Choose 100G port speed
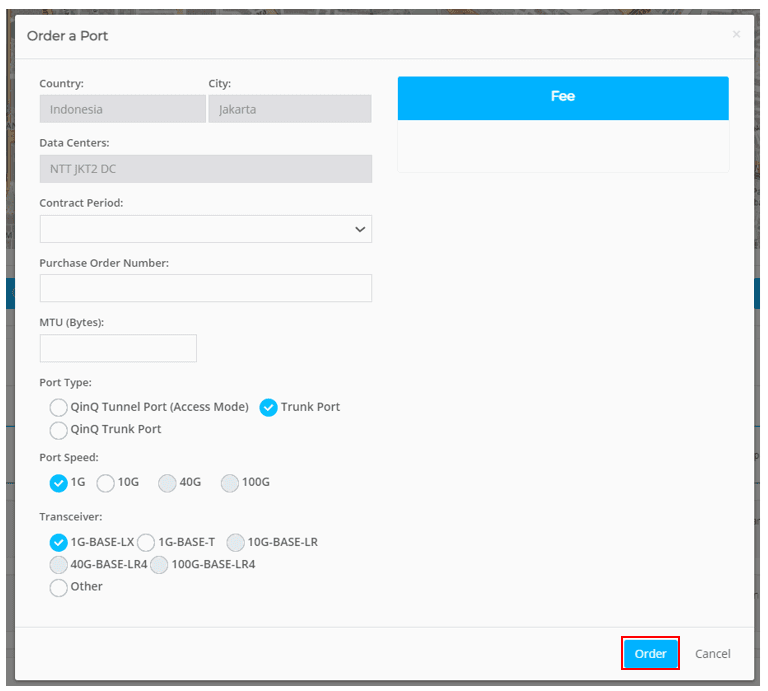768x691 pixels. (x=230, y=482)
